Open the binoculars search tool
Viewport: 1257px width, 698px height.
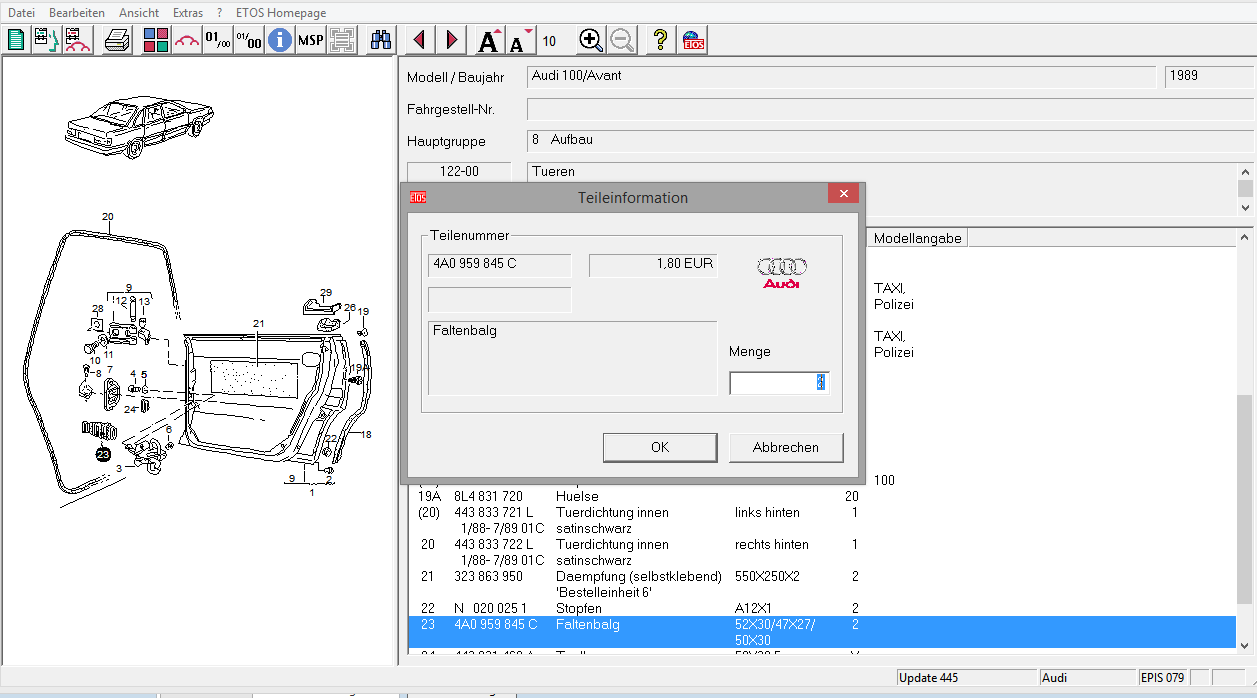[381, 40]
